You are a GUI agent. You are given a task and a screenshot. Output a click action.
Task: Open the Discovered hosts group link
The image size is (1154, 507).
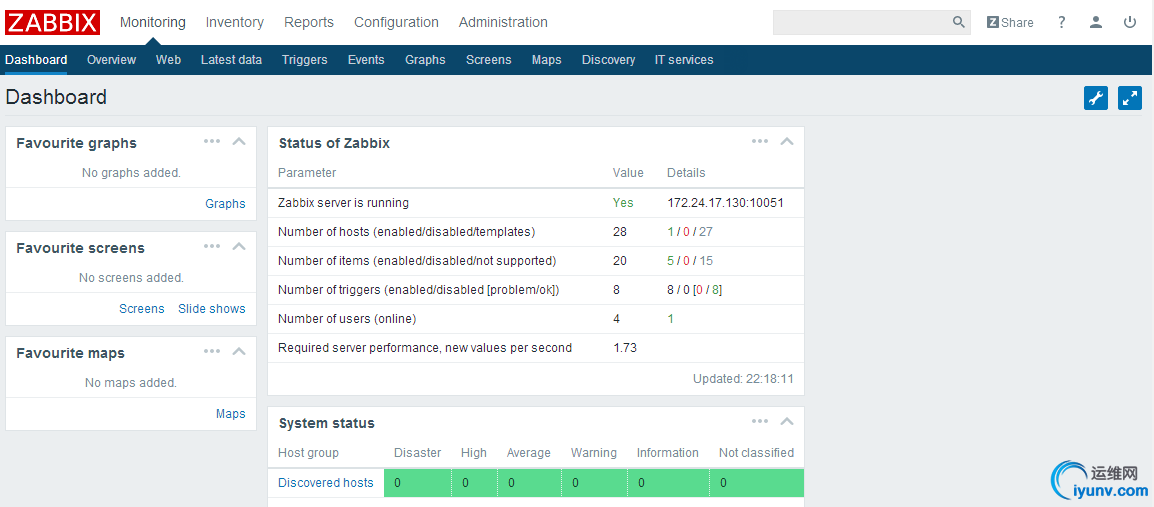[325, 483]
